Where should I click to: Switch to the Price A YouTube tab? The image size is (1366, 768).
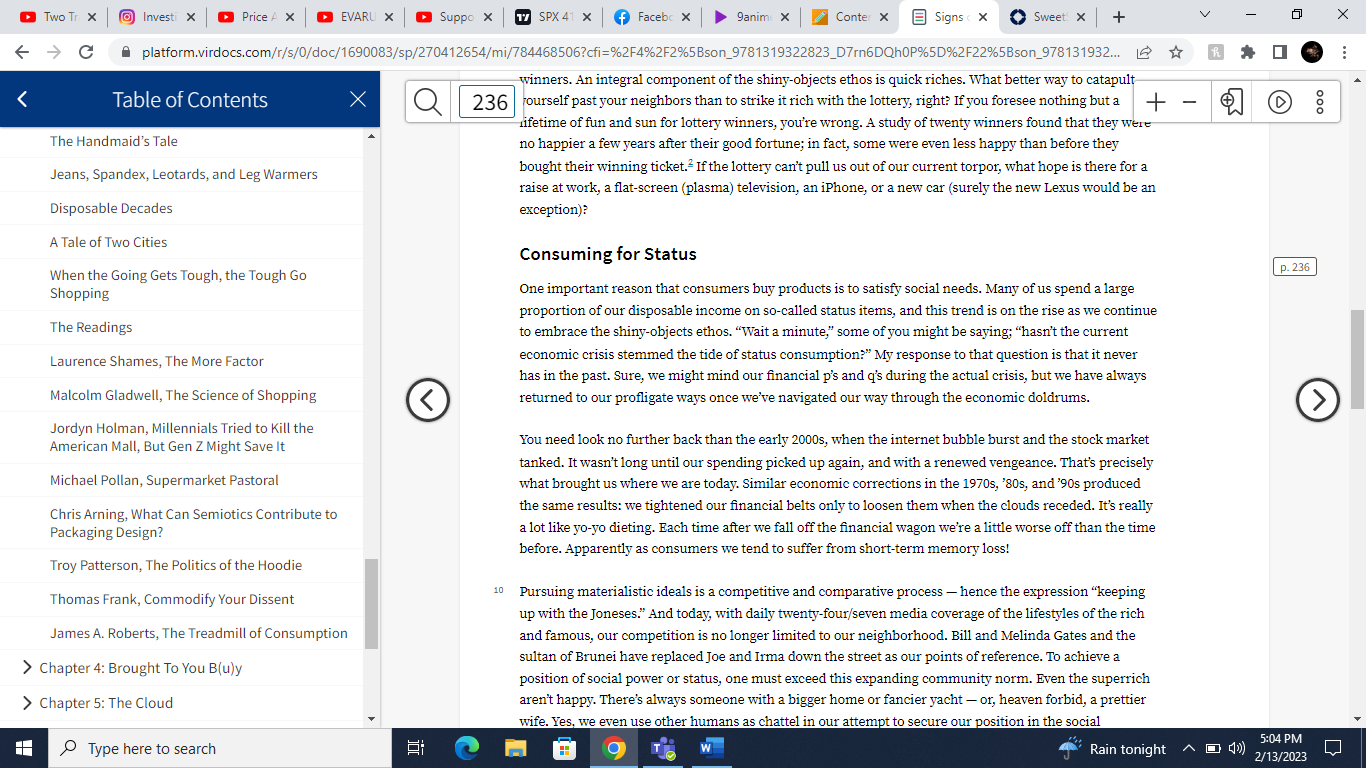254,17
